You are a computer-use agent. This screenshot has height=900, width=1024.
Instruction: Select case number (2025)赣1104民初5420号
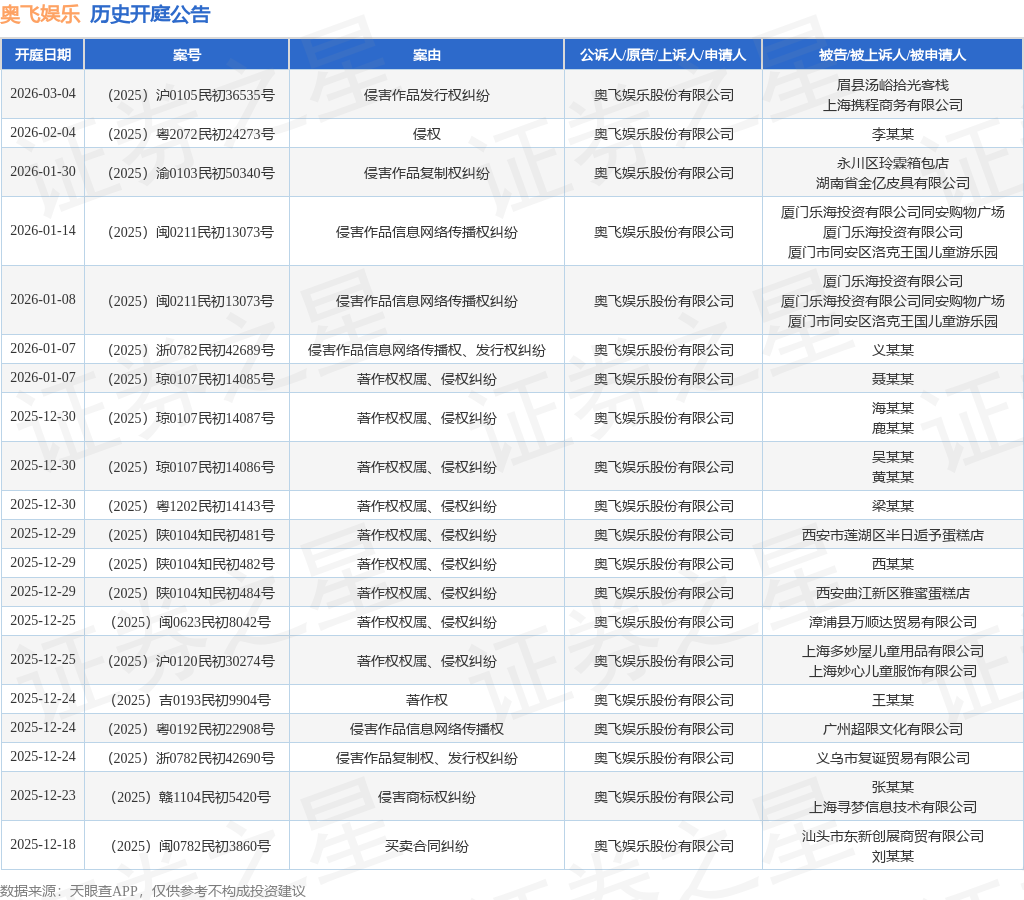191,797
